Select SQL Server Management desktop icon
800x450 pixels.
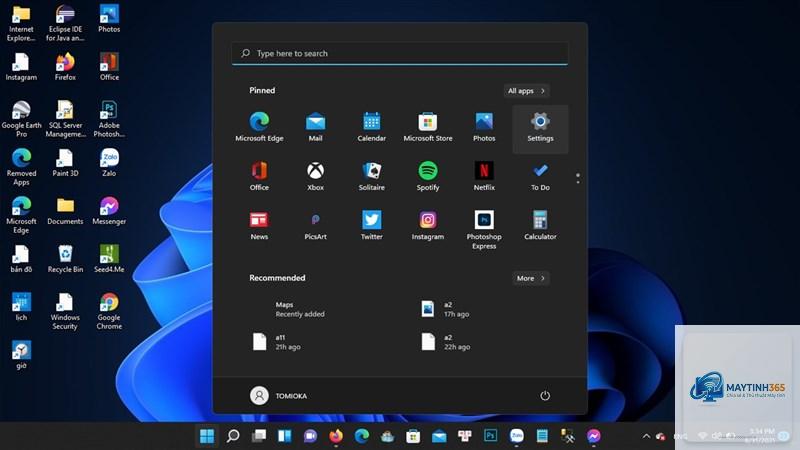65,119
